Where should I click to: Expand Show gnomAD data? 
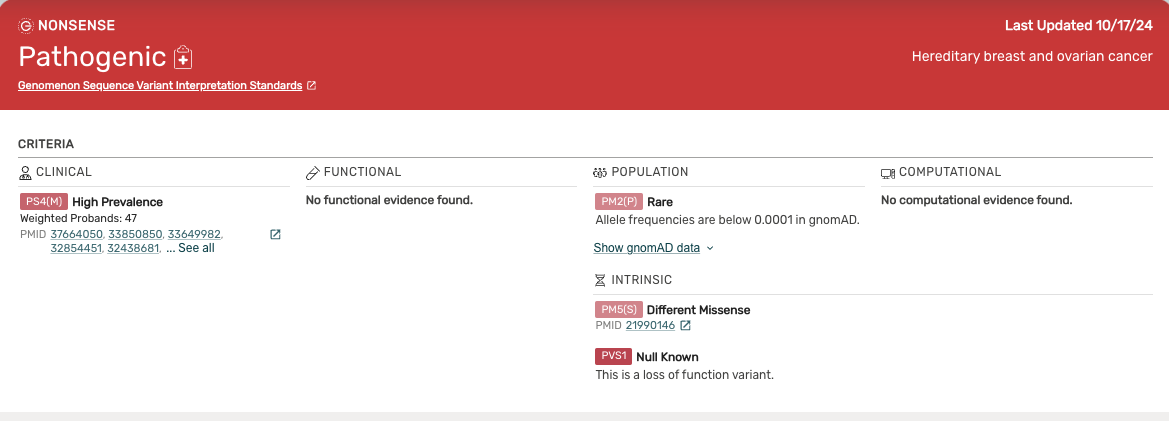click(x=646, y=248)
